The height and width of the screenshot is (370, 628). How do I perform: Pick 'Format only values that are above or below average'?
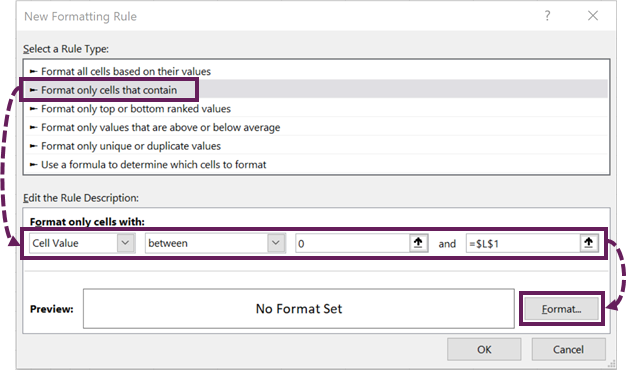[x=316, y=127]
